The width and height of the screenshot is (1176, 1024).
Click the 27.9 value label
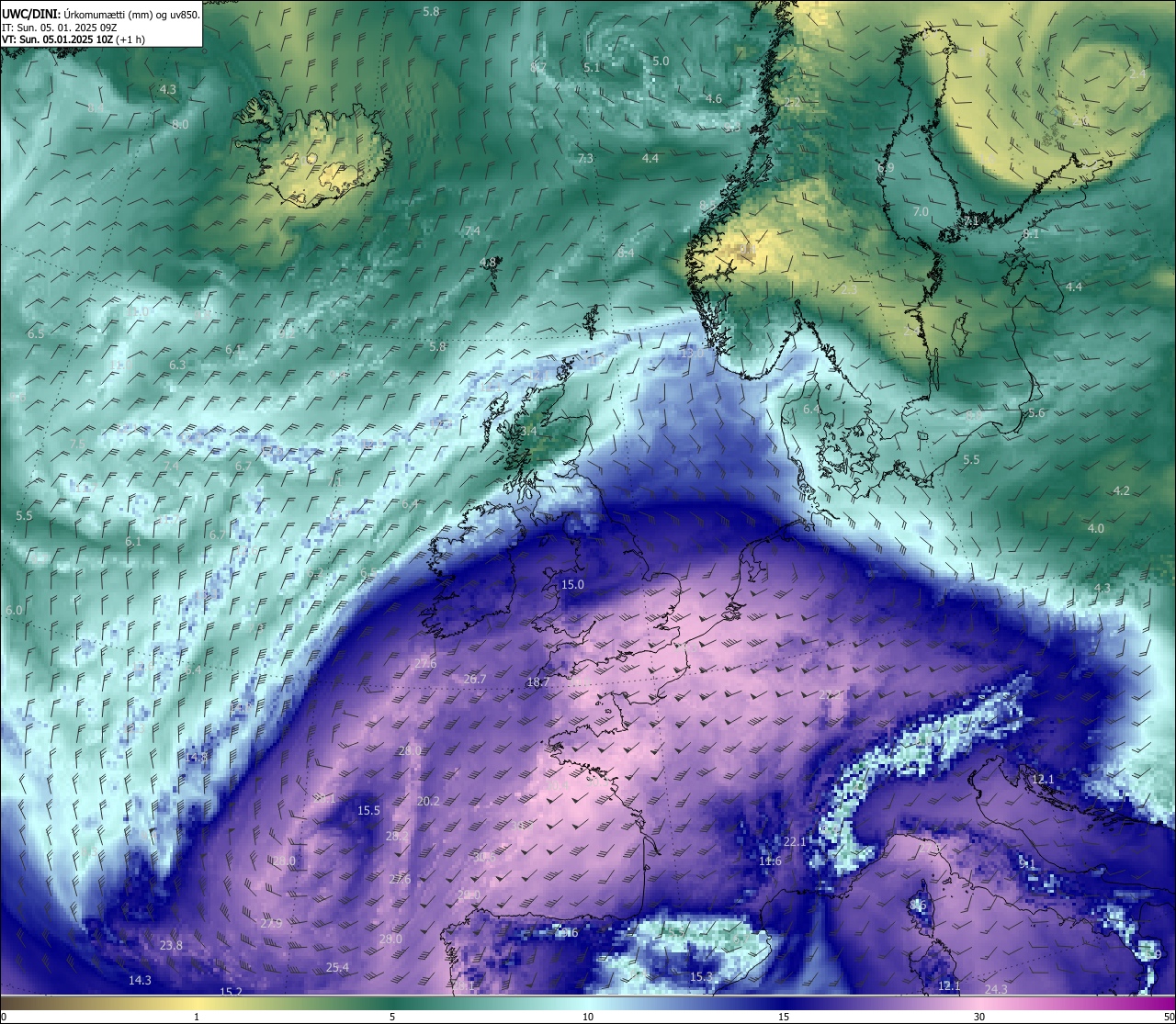pos(271,923)
